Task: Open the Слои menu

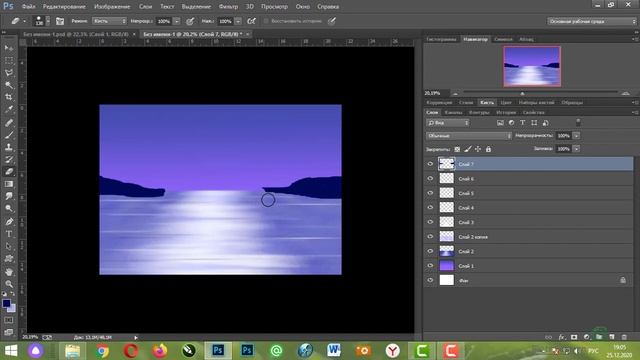Action: pyautogui.click(x=145, y=7)
